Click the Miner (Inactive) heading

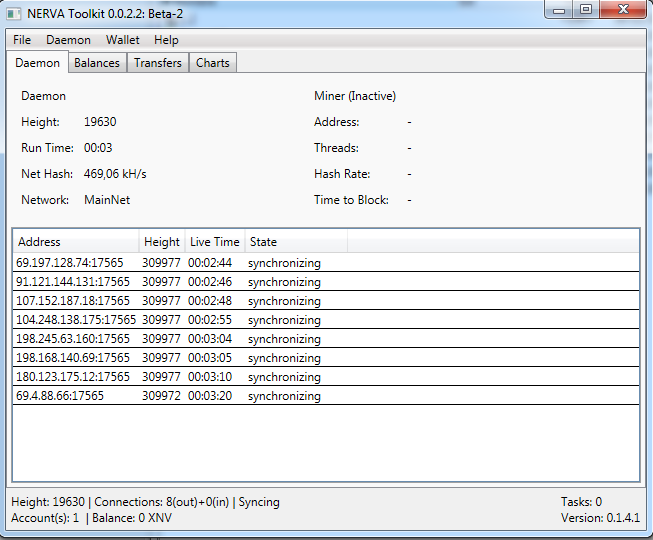click(355, 96)
